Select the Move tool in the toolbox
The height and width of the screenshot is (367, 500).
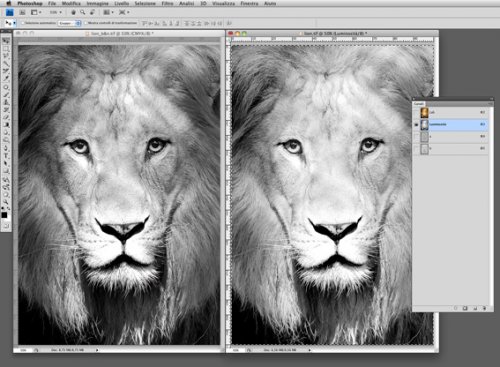6,41
